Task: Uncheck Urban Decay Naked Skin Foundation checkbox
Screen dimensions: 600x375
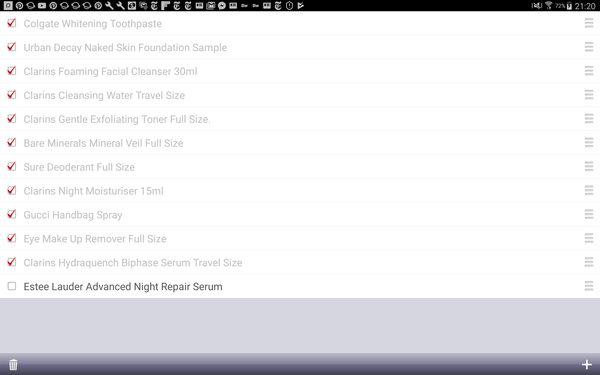Action: (x=12, y=47)
